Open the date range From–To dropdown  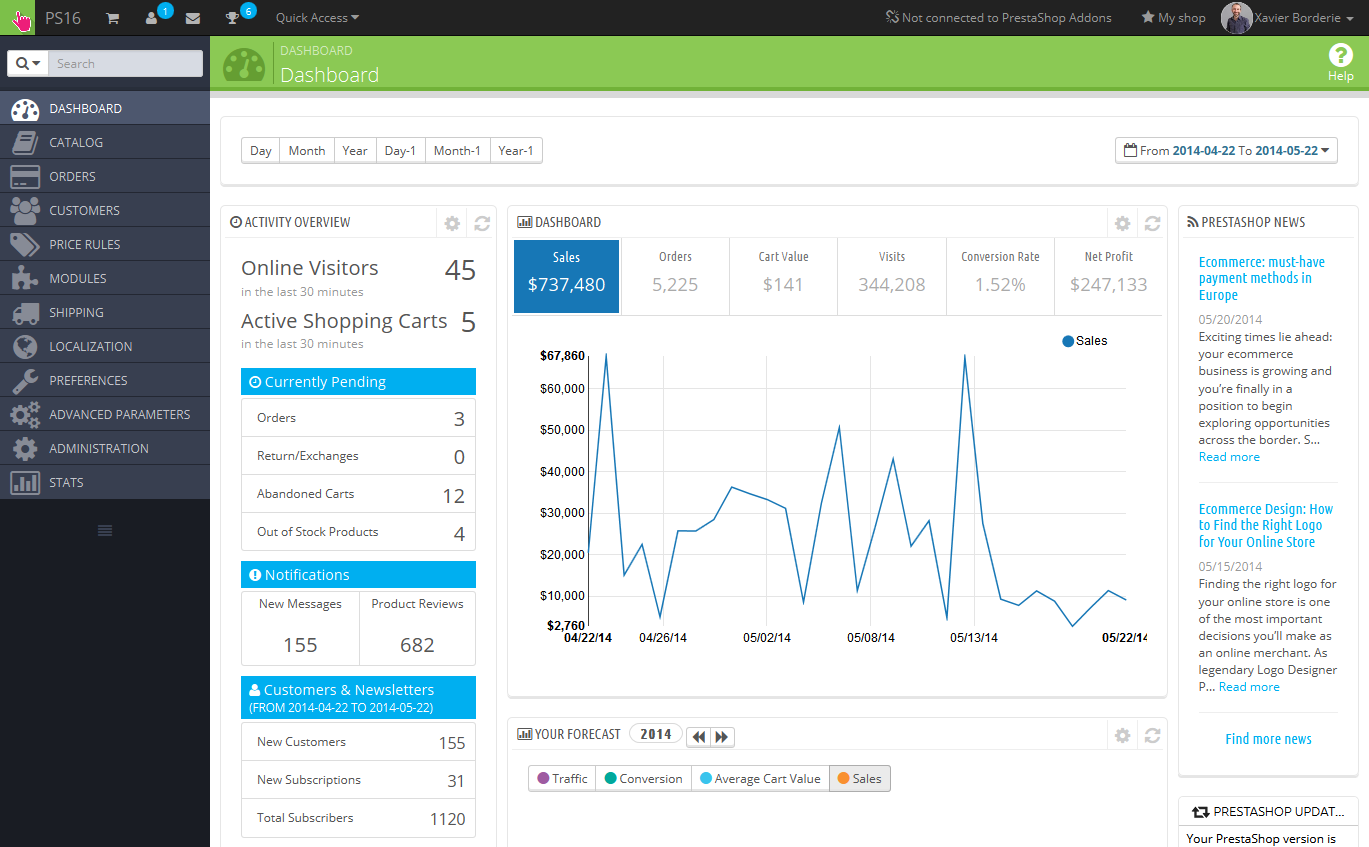[x=1226, y=150]
